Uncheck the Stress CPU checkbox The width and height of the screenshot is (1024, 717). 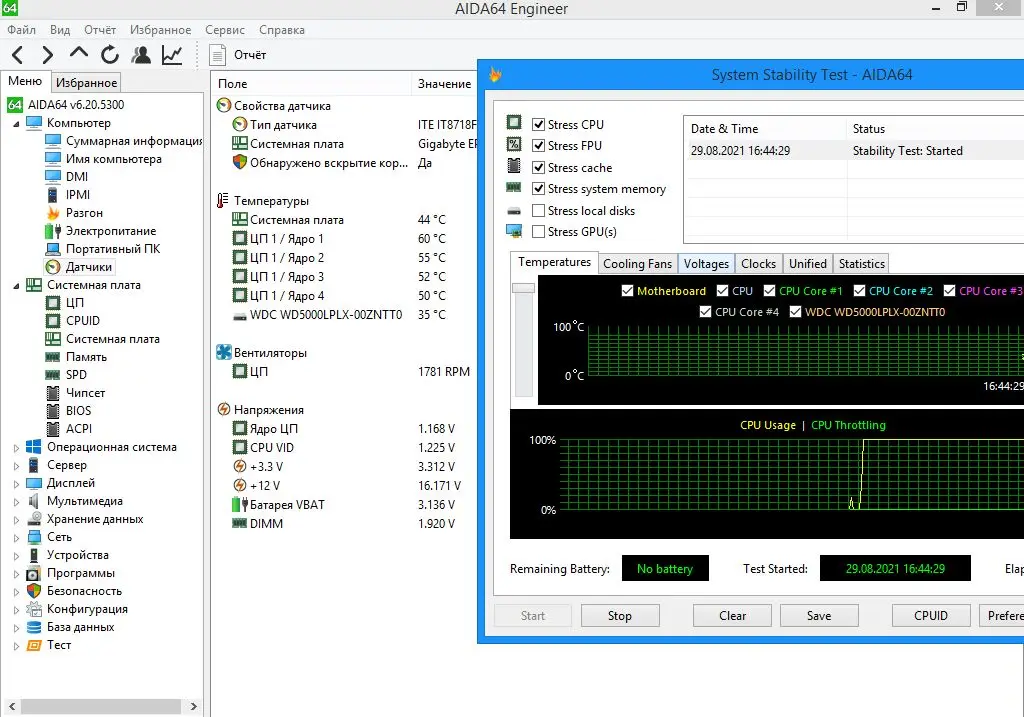[x=539, y=125]
